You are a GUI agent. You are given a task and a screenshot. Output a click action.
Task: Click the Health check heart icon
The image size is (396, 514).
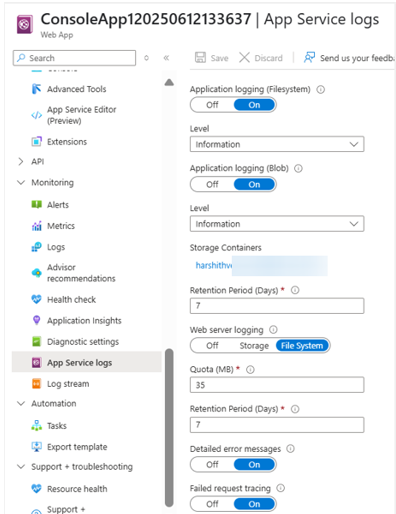pos(36,299)
